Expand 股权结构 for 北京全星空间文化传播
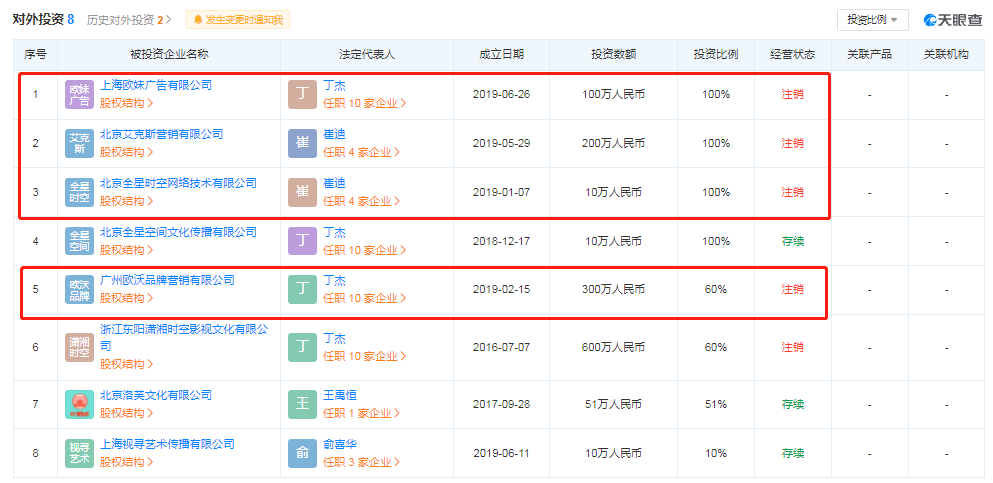993x483 pixels. click(x=127, y=250)
